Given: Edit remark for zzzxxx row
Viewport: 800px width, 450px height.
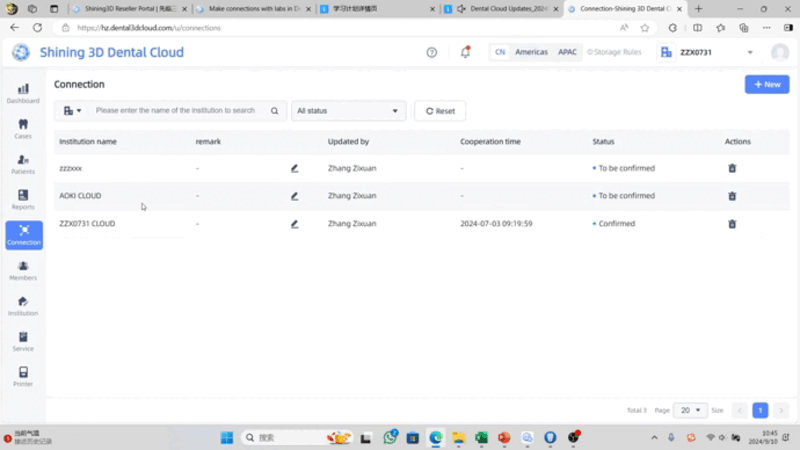Looking at the screenshot, I should point(294,168).
